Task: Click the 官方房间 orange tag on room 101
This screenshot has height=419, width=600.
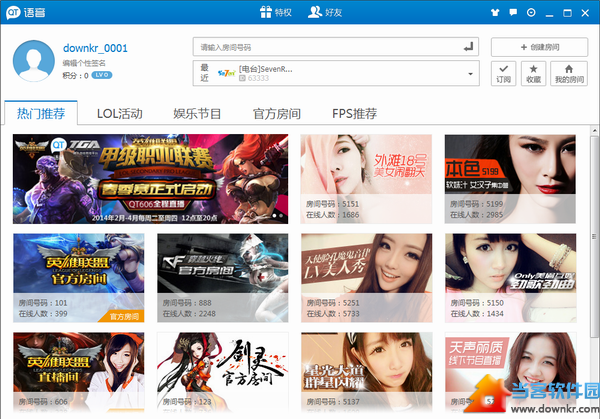Action: click(123, 316)
